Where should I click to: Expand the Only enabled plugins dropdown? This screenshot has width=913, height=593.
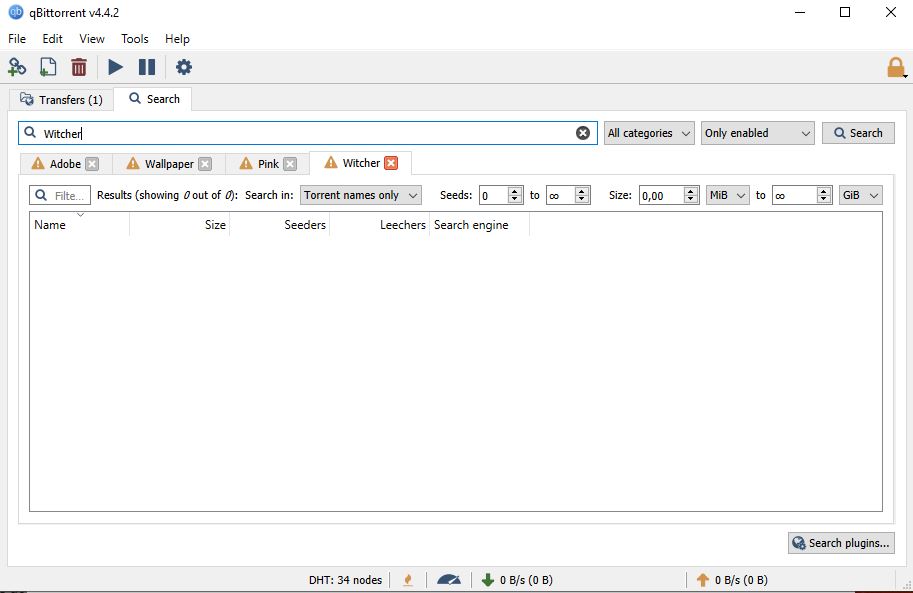point(758,133)
